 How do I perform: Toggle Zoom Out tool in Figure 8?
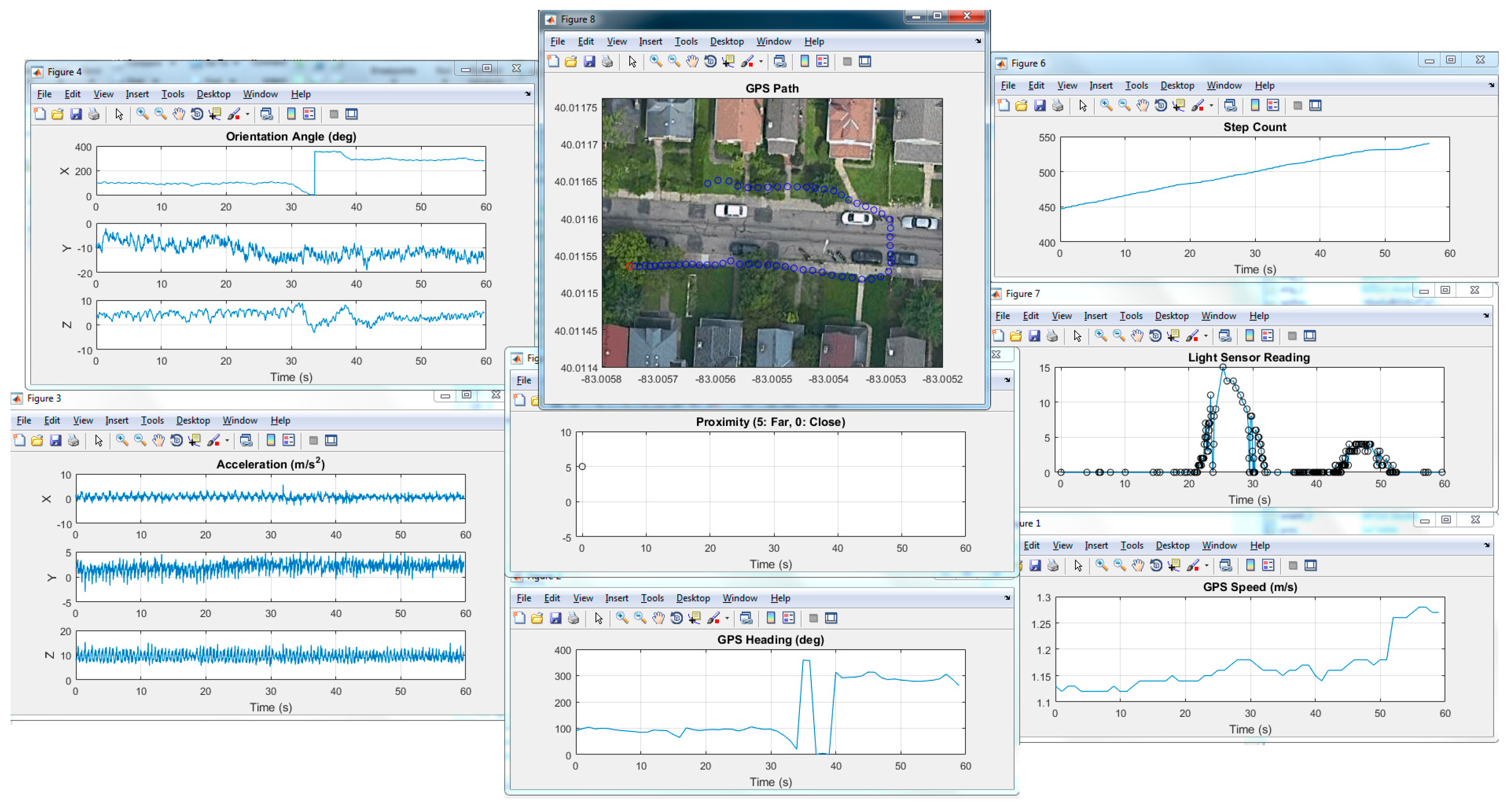[x=674, y=61]
